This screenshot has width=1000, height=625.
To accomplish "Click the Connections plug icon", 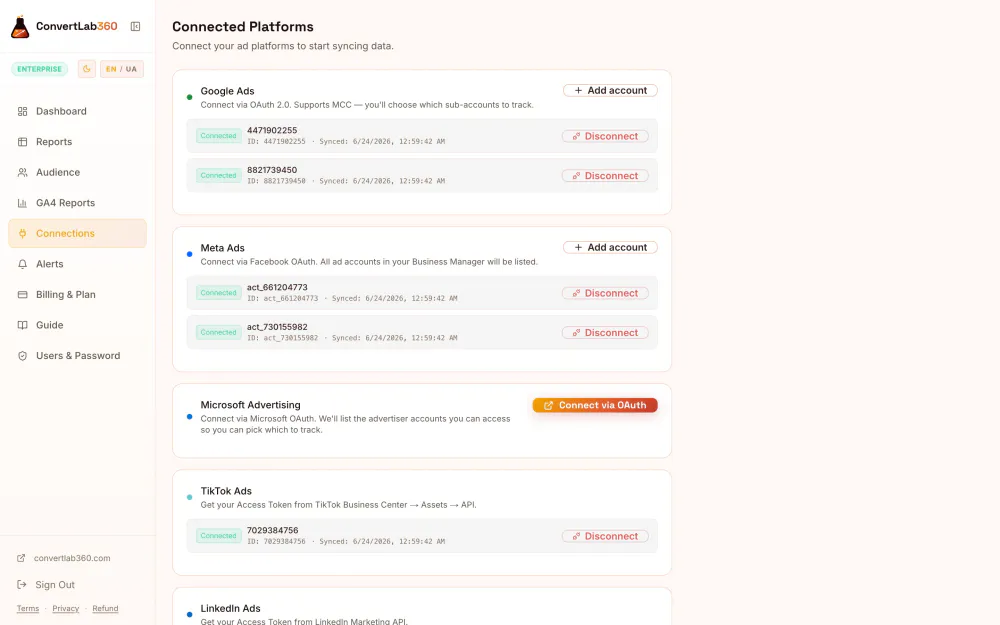I will click(22, 233).
